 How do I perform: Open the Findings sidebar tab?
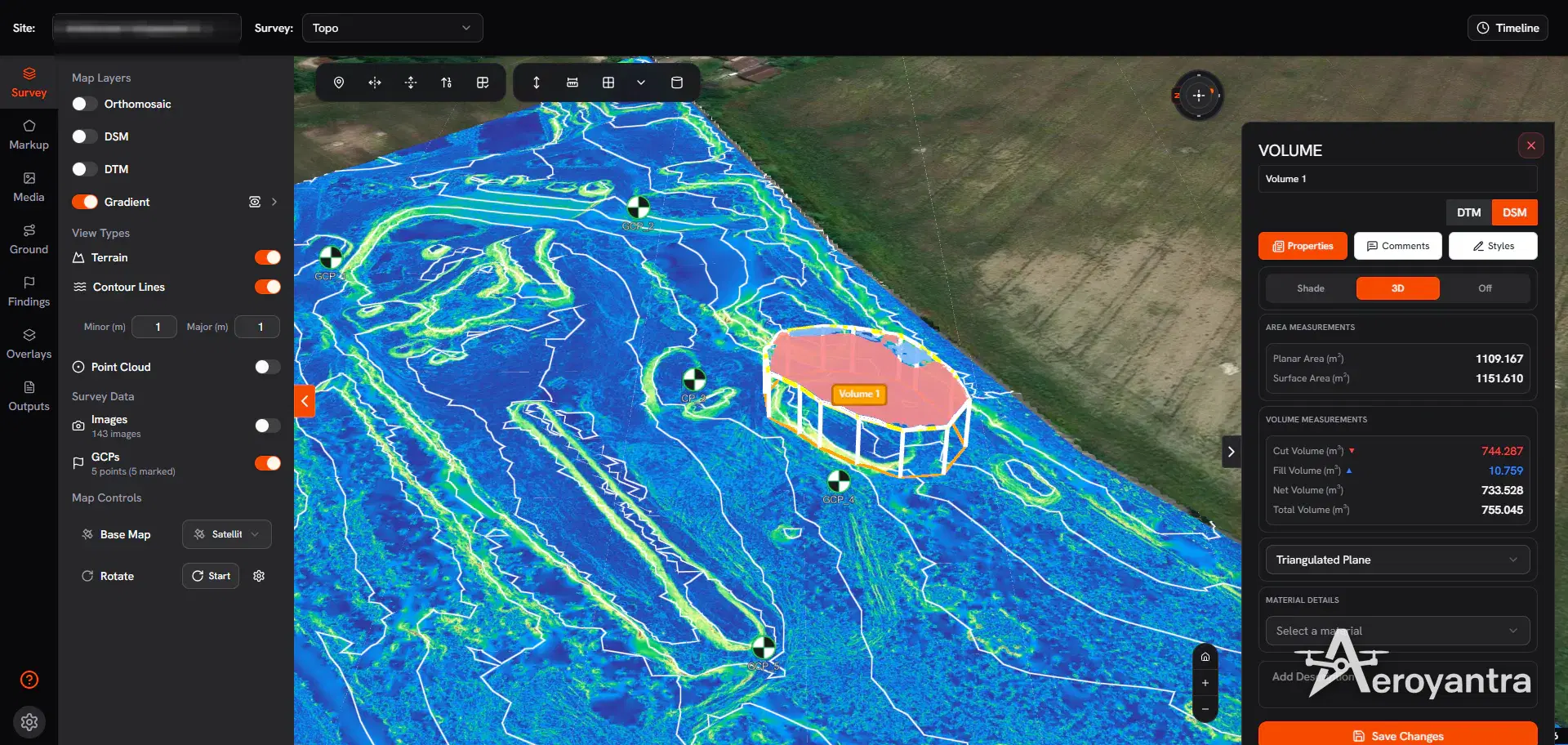coord(29,292)
